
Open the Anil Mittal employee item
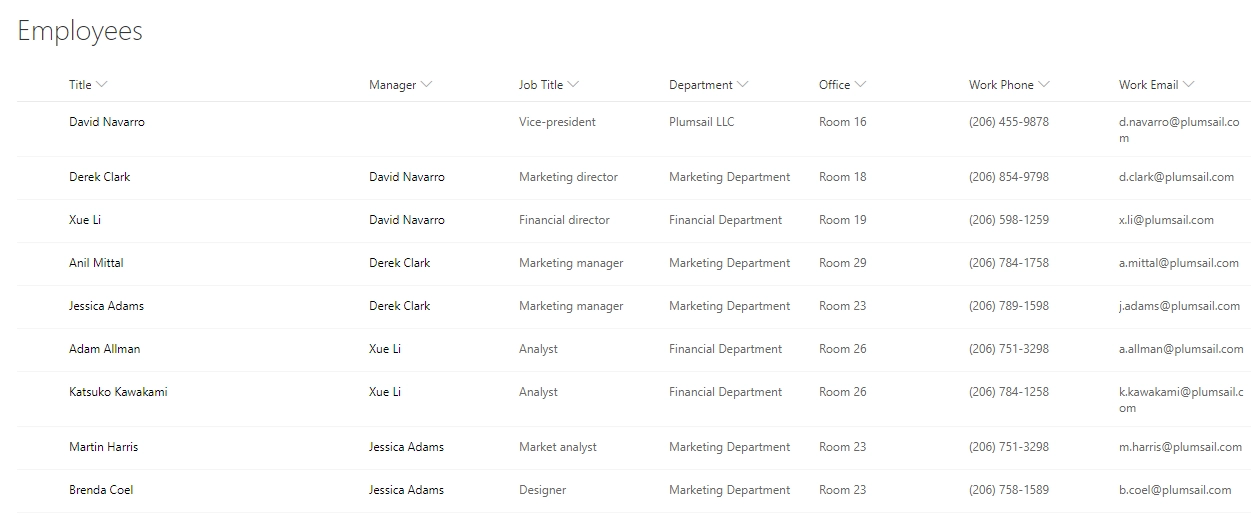coord(96,263)
